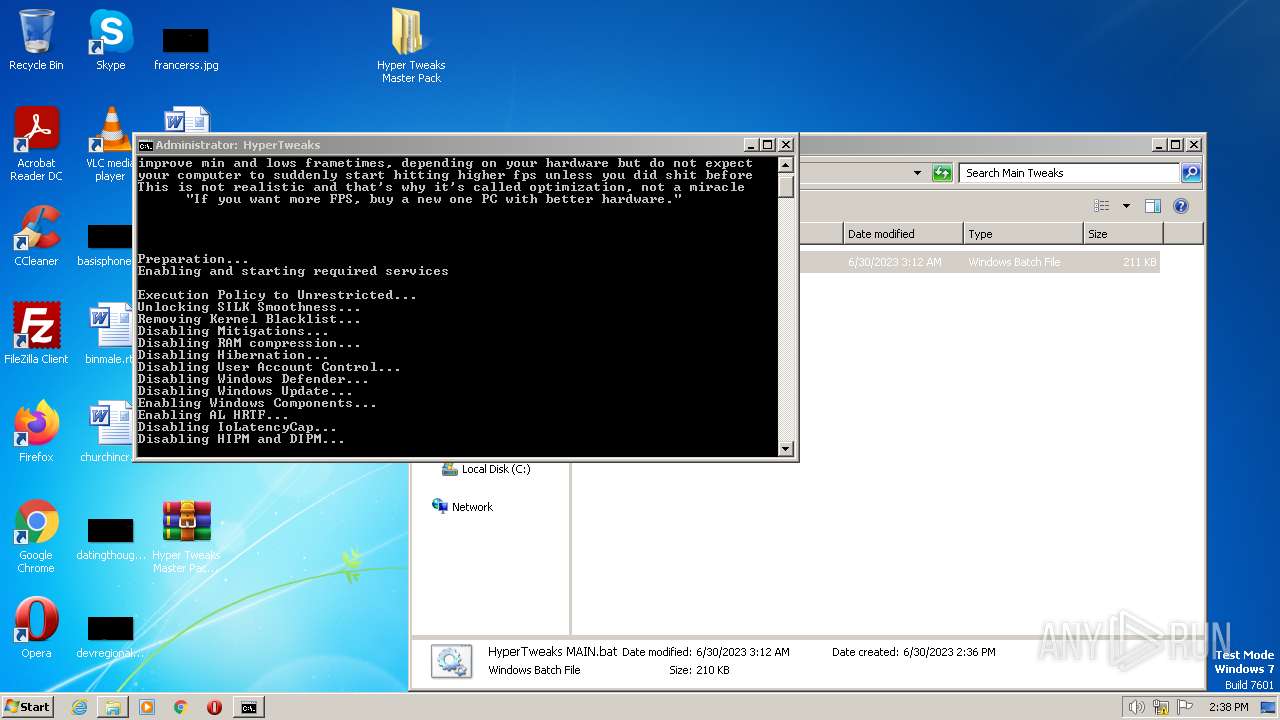This screenshot has height=720, width=1280.
Task: Refresh the Explorer folder view
Action: point(942,173)
